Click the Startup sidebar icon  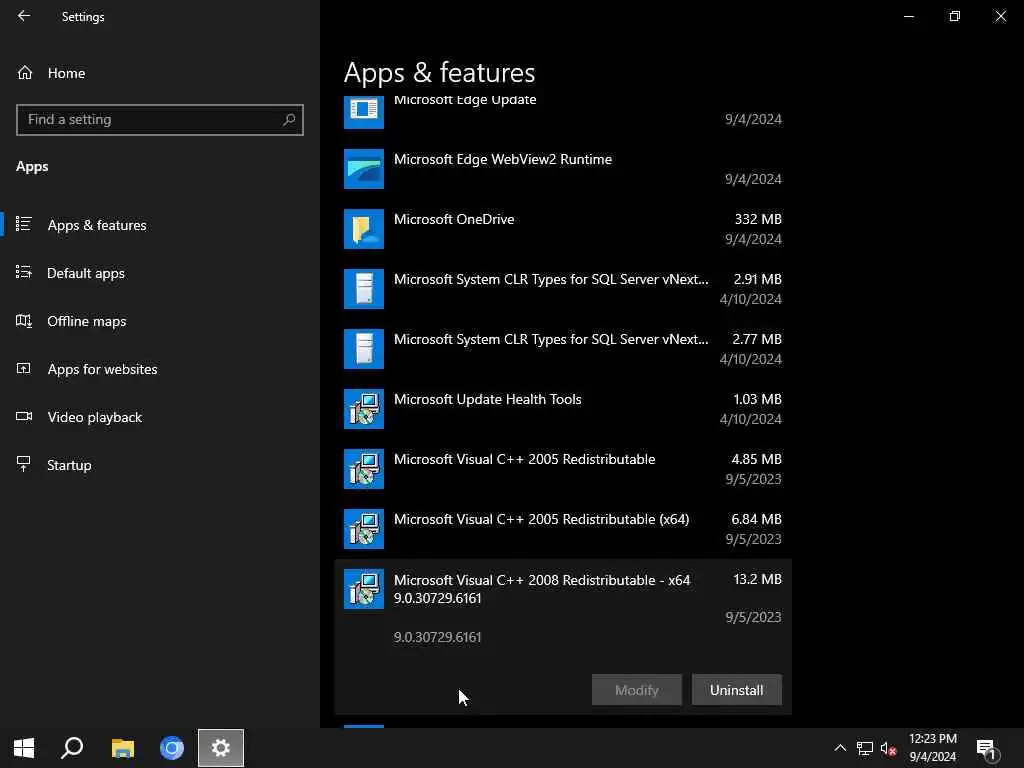(24, 464)
